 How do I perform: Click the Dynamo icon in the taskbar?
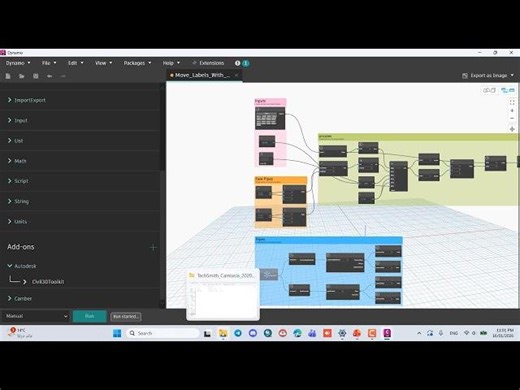(x=387, y=333)
